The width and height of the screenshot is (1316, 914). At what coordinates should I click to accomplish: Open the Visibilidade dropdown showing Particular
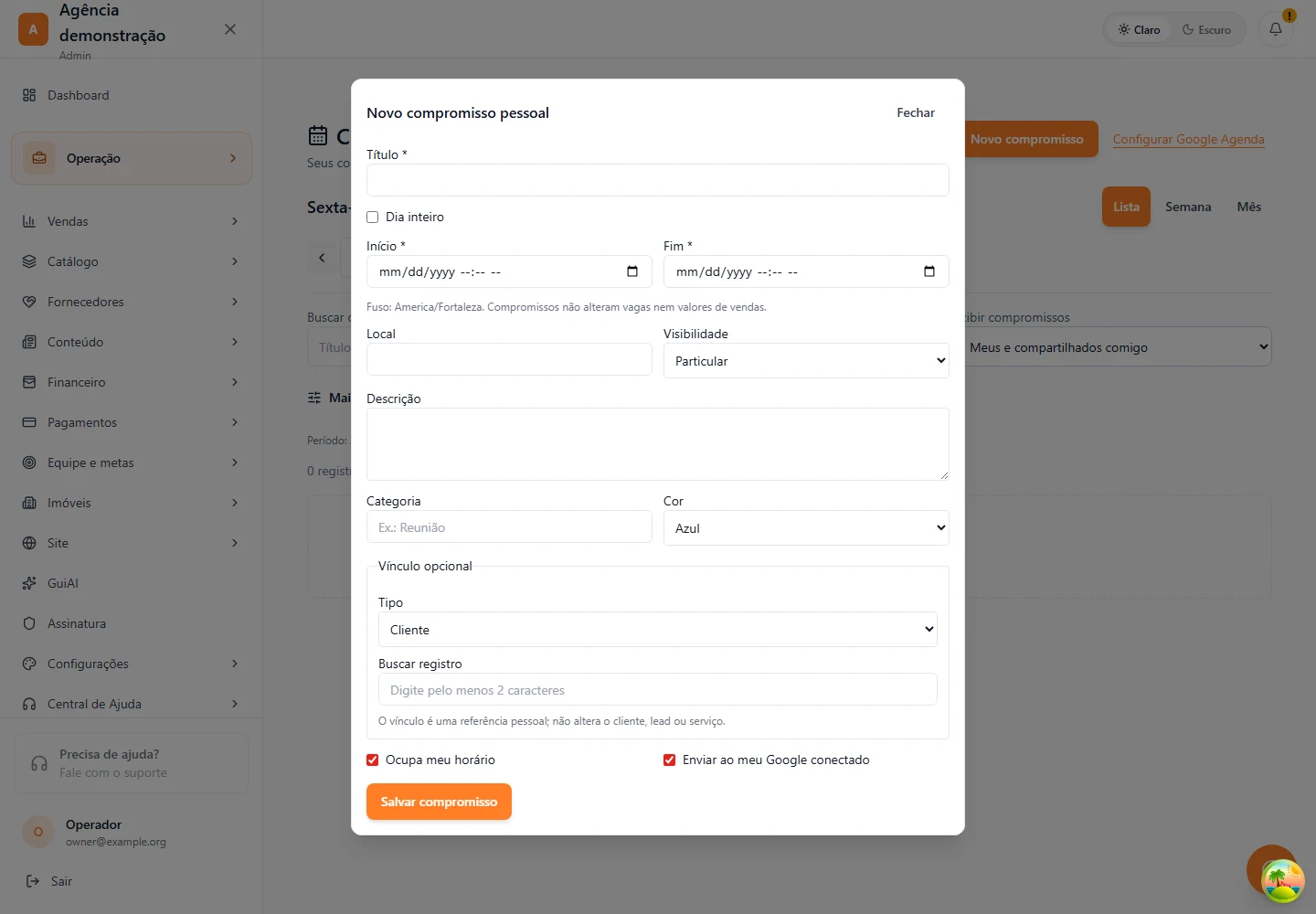point(806,361)
